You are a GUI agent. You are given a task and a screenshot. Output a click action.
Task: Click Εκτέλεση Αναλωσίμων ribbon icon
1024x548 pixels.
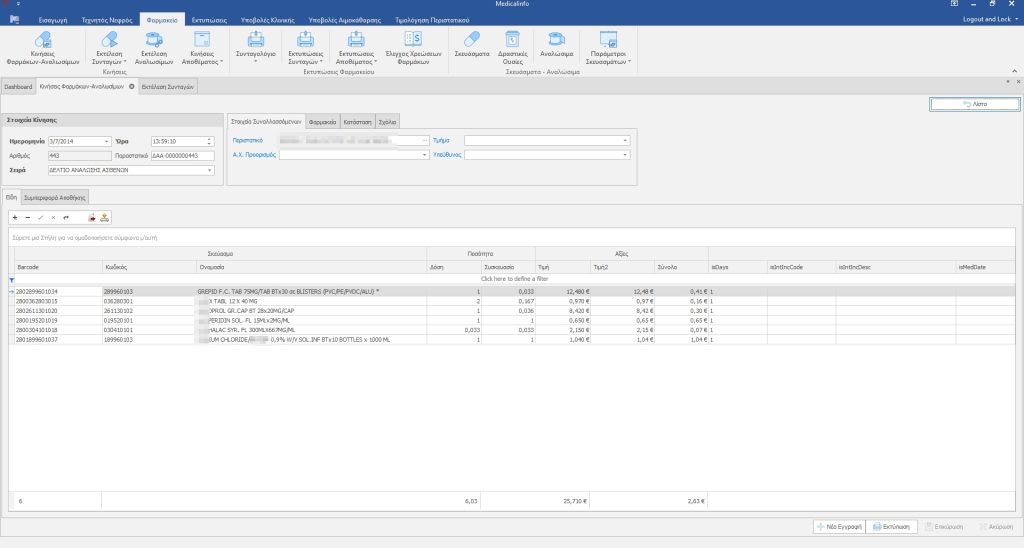pyautogui.click(x=153, y=41)
